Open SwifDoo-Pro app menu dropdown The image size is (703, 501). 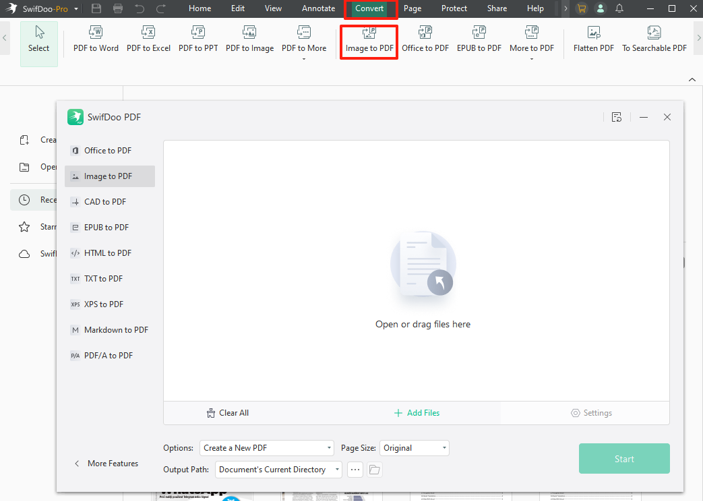76,9
